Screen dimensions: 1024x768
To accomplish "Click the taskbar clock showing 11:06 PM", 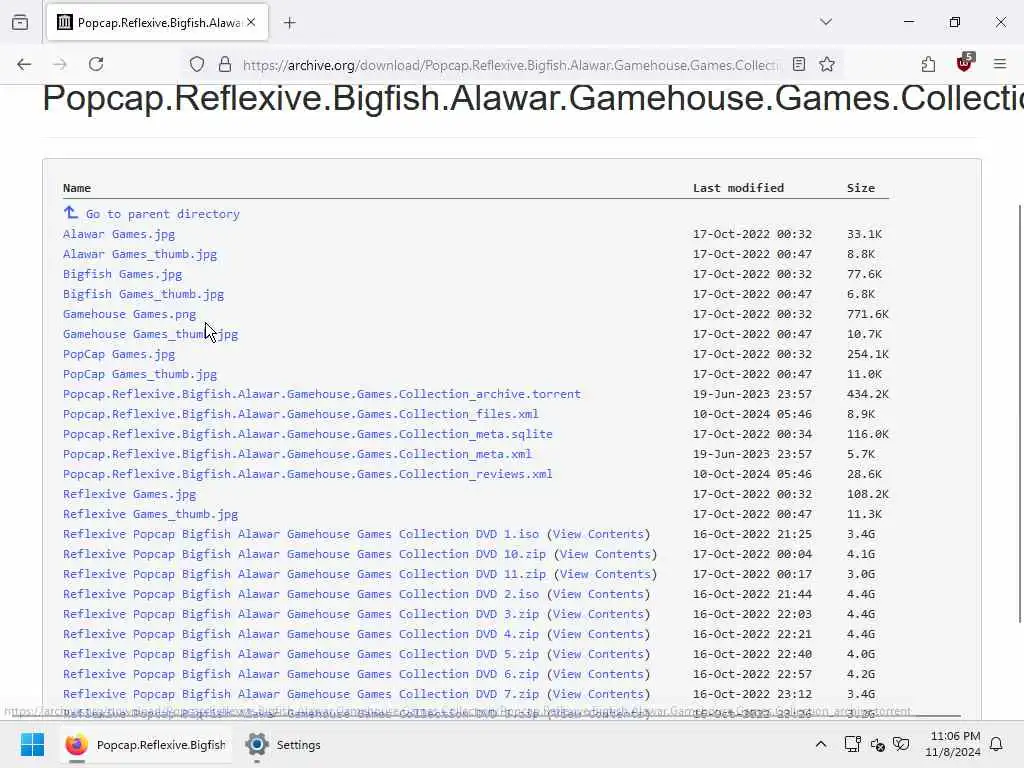I will click(953, 744).
